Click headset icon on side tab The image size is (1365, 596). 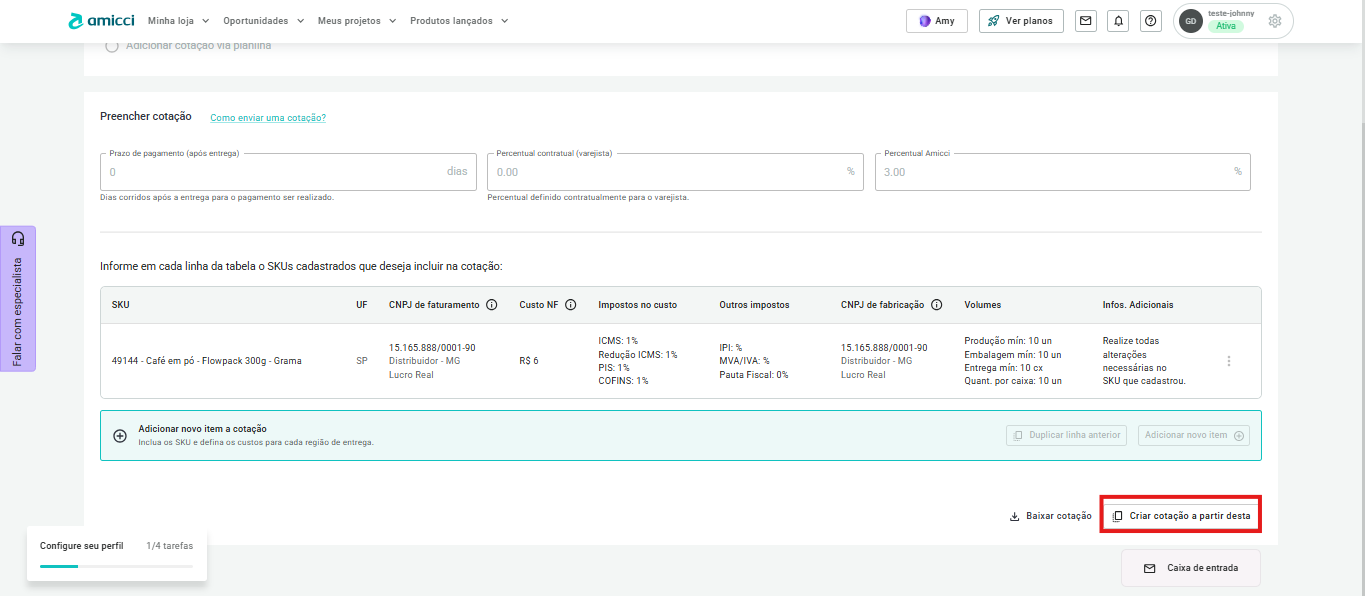pyautogui.click(x=18, y=239)
